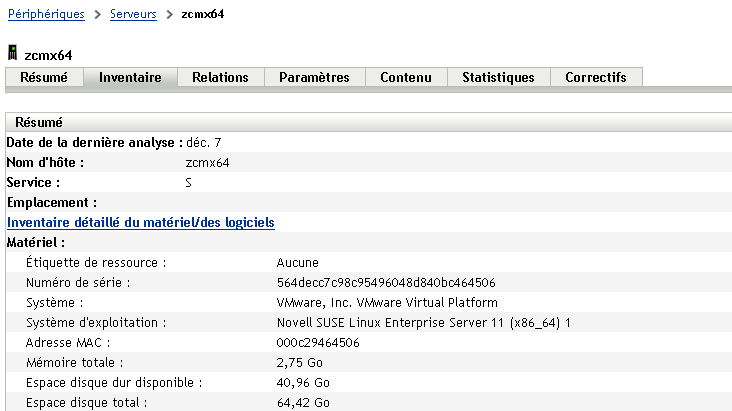This screenshot has height=411, width=732.
Task: Click the VMware Virtual Platform system value
Action: pos(386,302)
